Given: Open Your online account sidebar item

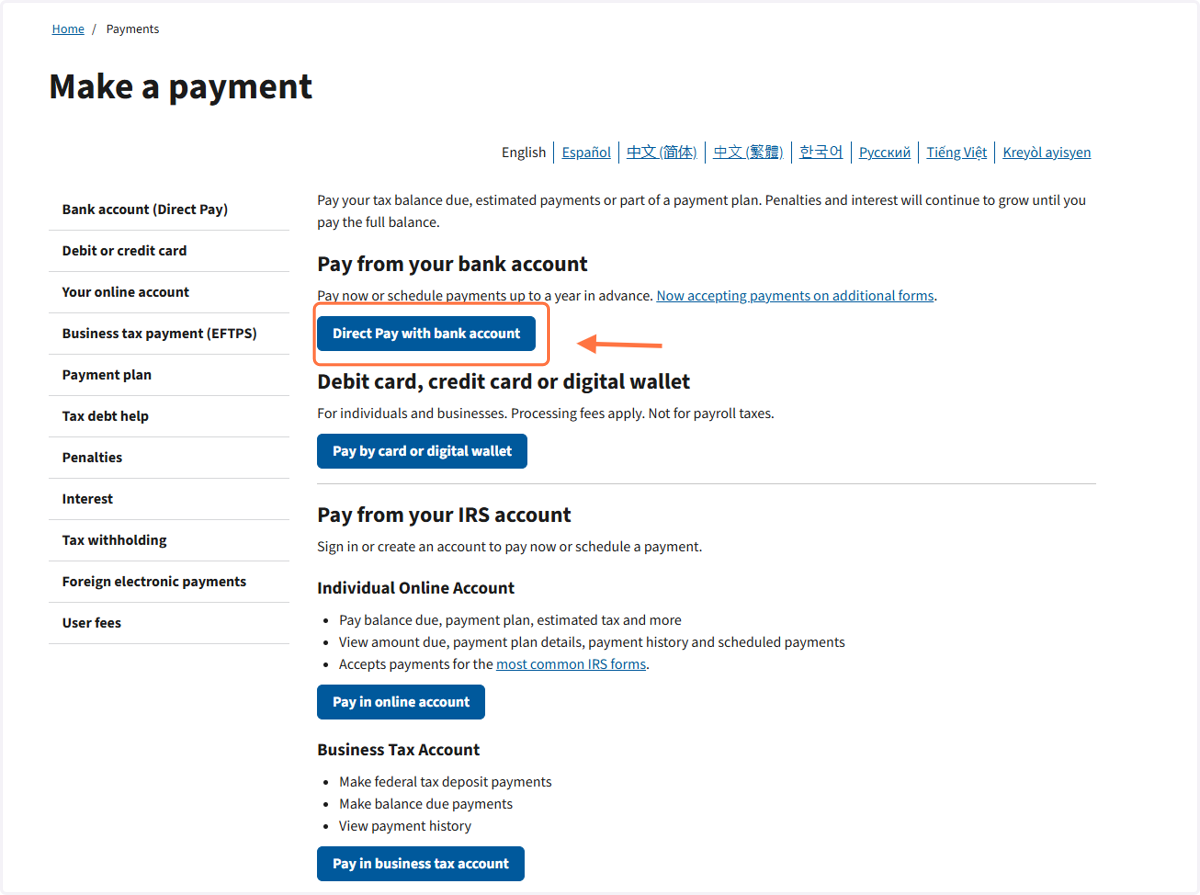Looking at the screenshot, I should pyautogui.click(x=169, y=292).
